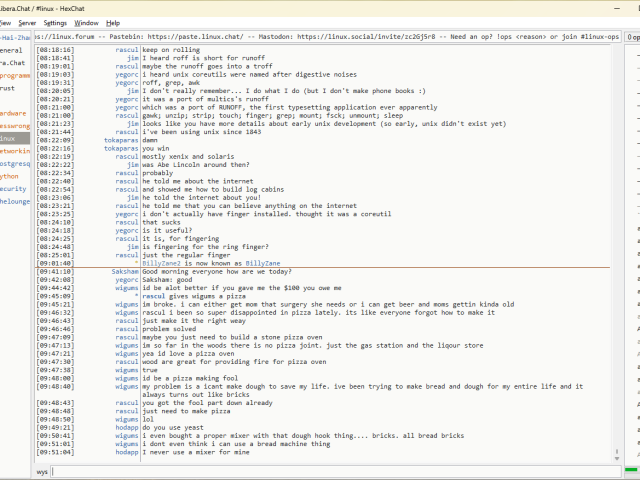The image size is (640, 480).
Task: Click the BillyZane nickname after 'known as'
Action: [266, 263]
